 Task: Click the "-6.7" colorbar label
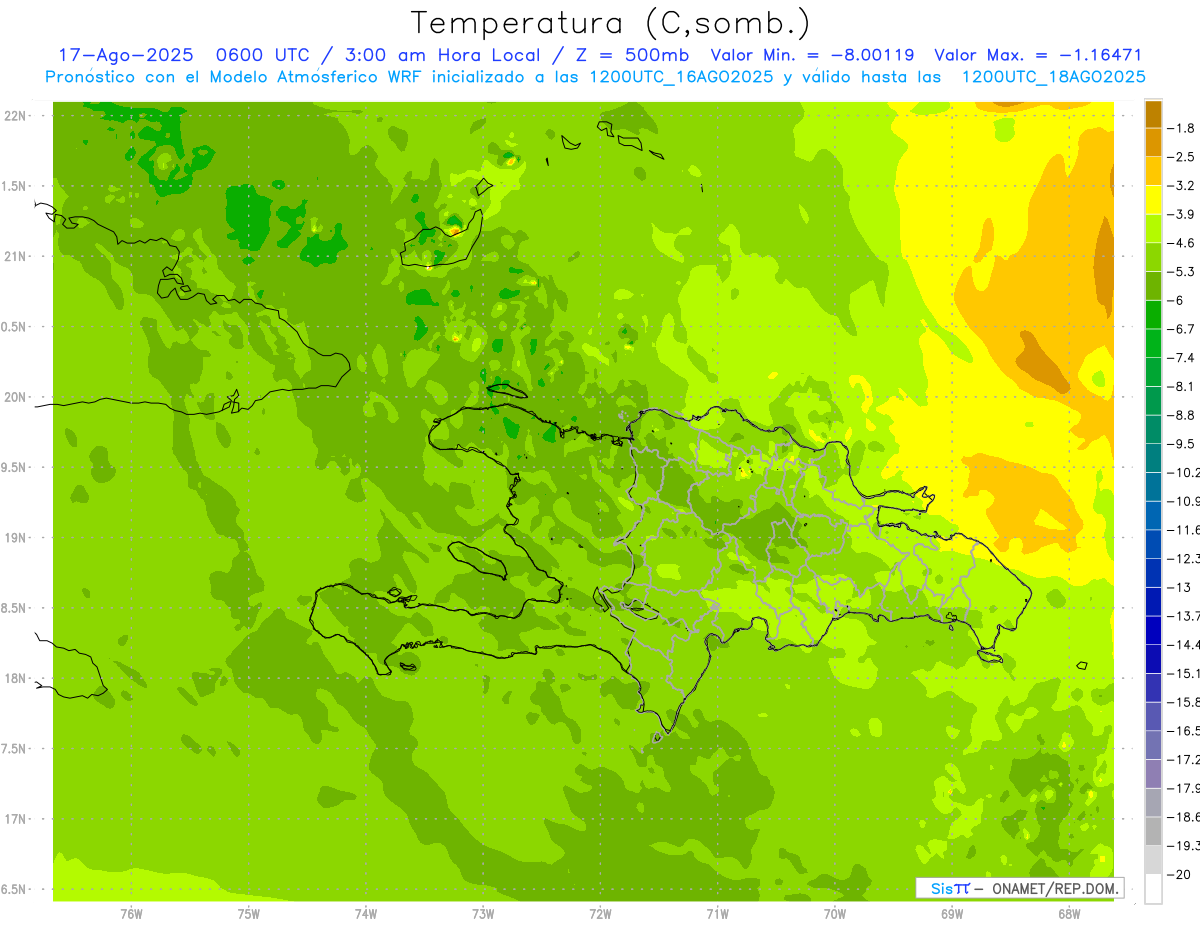1182,329
